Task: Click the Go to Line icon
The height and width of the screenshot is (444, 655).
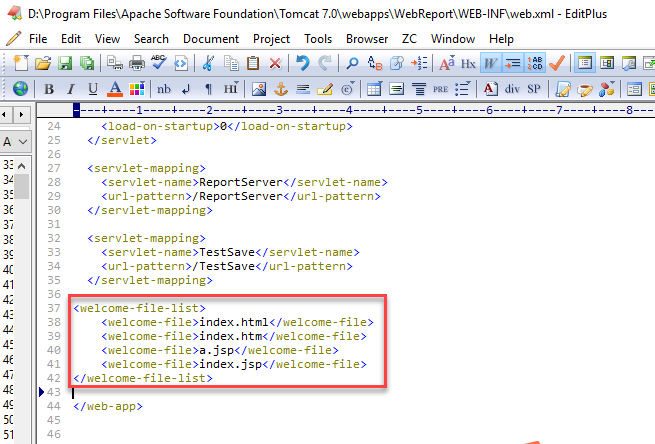Action: point(419,63)
